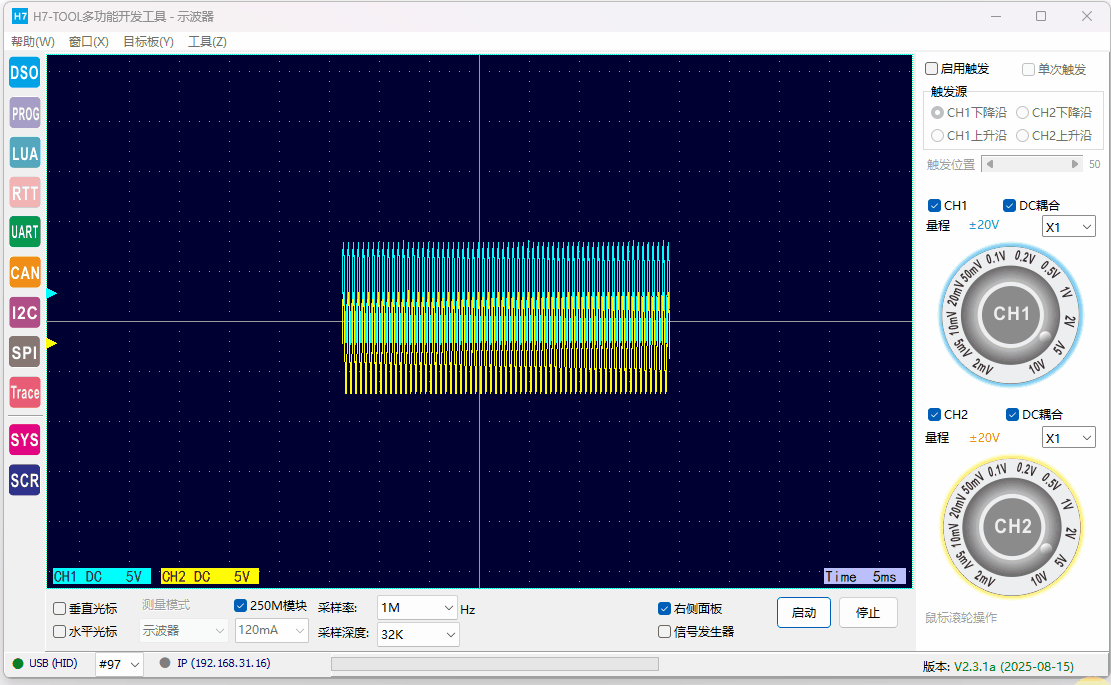
Task: Click the CH2 ±20V range value
Action: [x=984, y=438]
